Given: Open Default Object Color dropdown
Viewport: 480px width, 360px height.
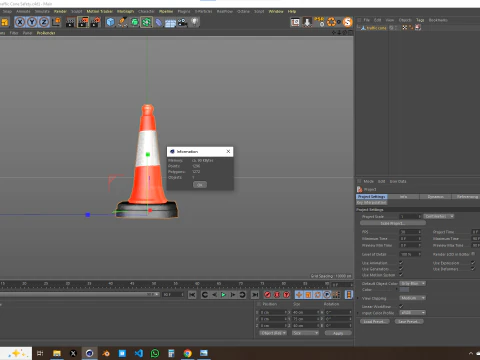Looking at the screenshot, I should (x=413, y=283).
